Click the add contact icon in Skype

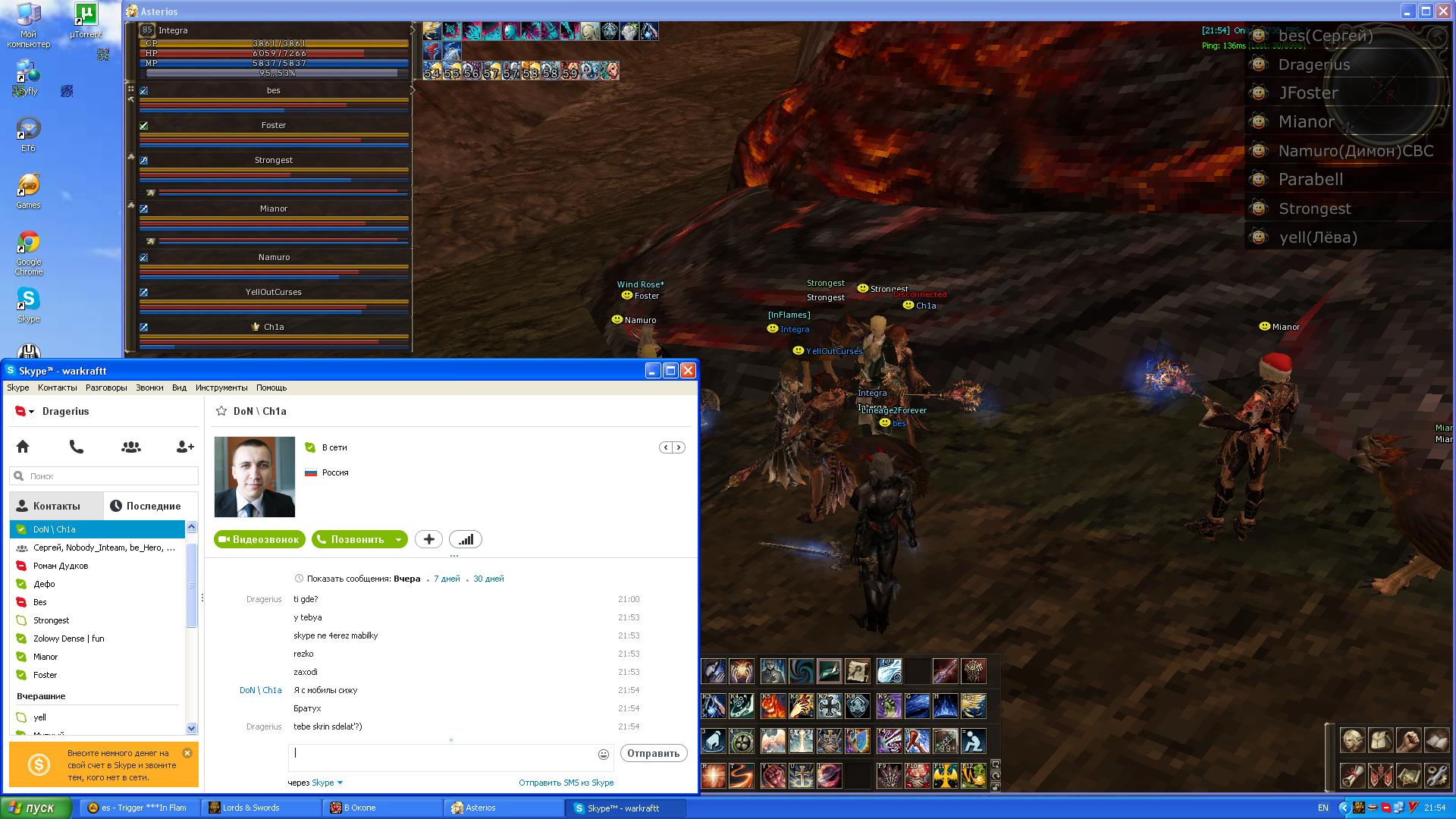coord(185,447)
